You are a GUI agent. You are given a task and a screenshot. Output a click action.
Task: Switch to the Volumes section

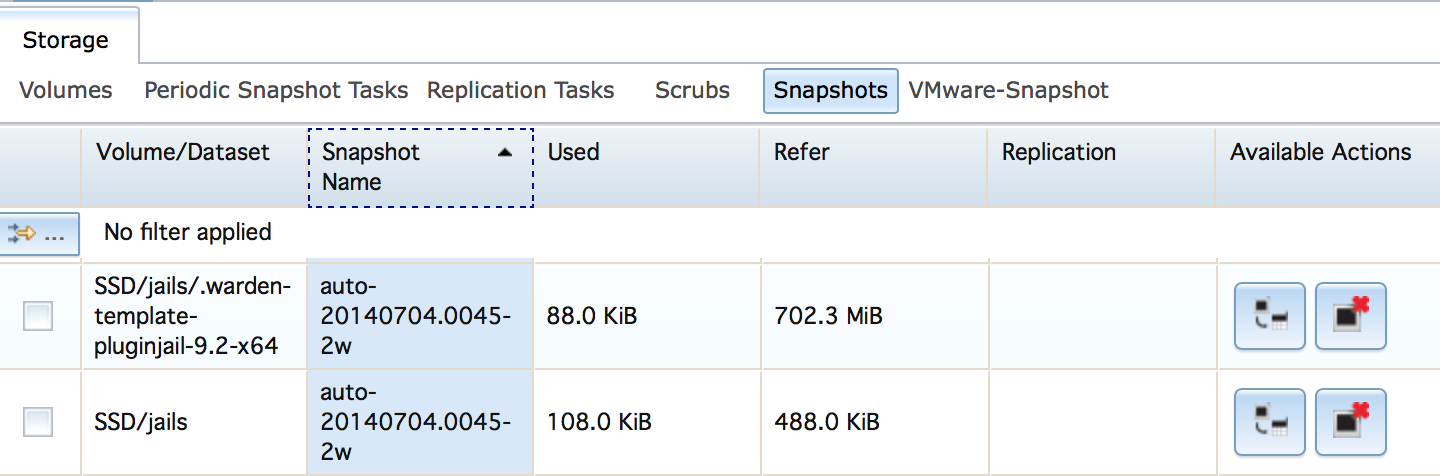point(66,90)
